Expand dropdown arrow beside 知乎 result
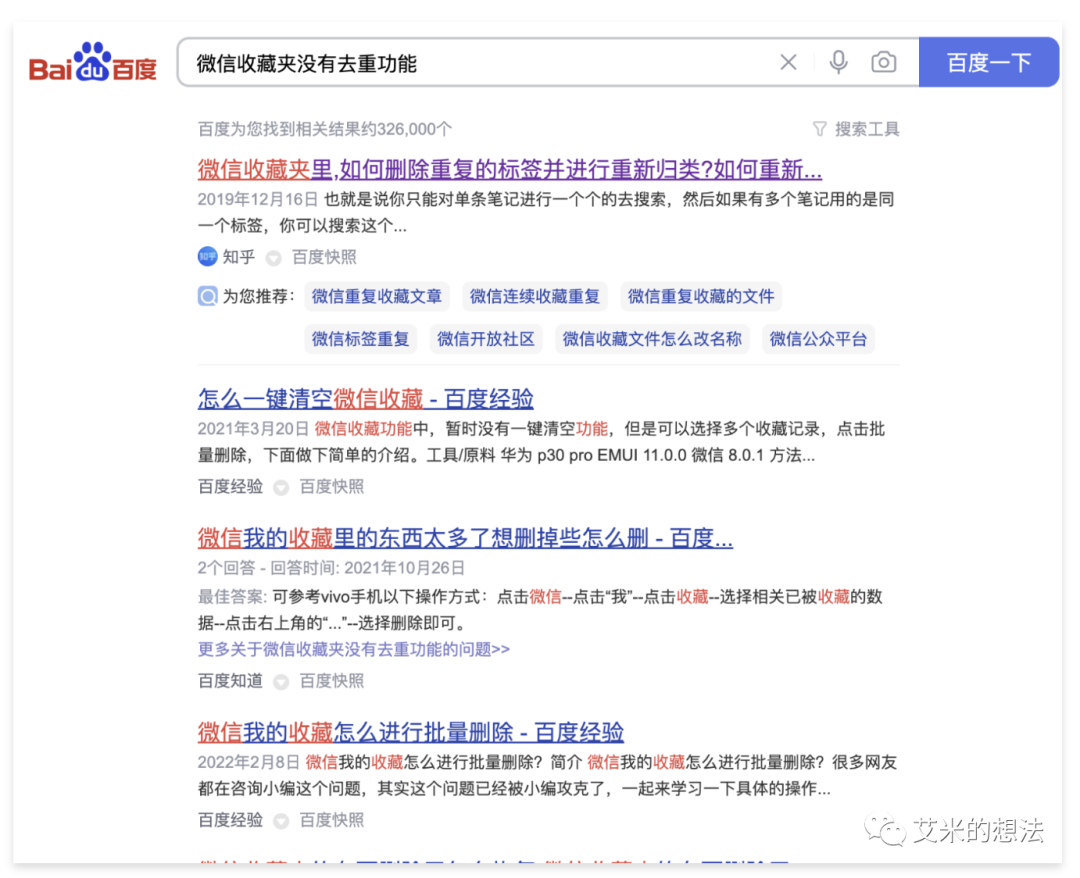Viewport: 1080px width, 878px height. point(273,258)
